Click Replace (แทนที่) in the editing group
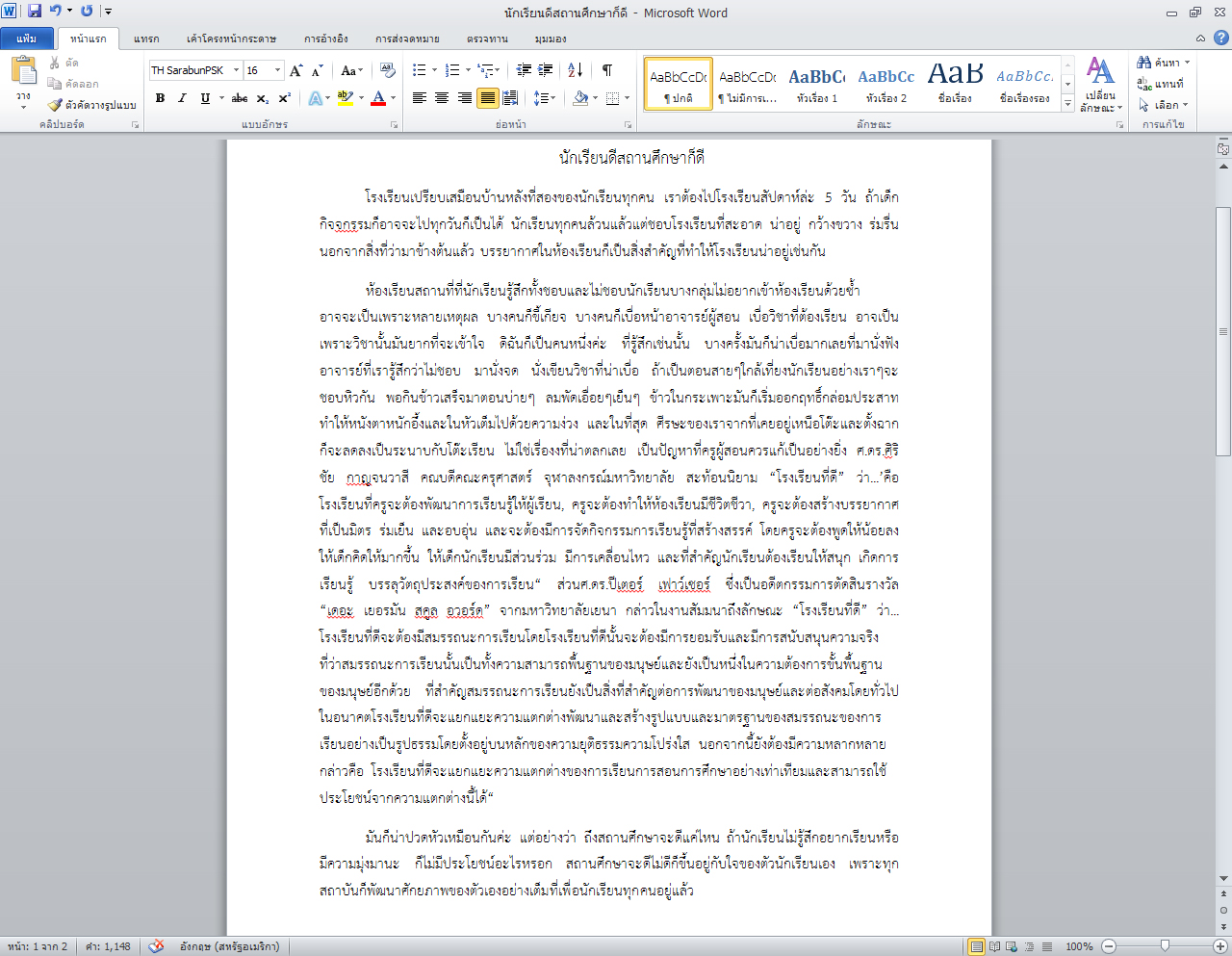Screen dimensions: 1232x956 [x=1161, y=84]
